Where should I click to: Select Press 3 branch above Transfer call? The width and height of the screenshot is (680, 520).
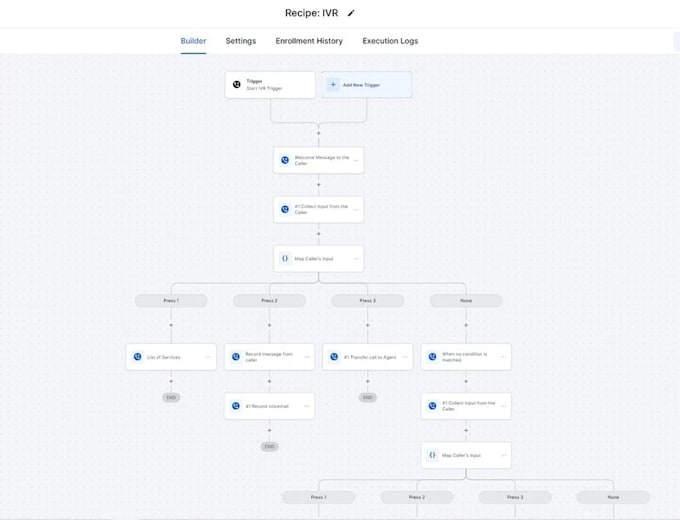(368, 301)
